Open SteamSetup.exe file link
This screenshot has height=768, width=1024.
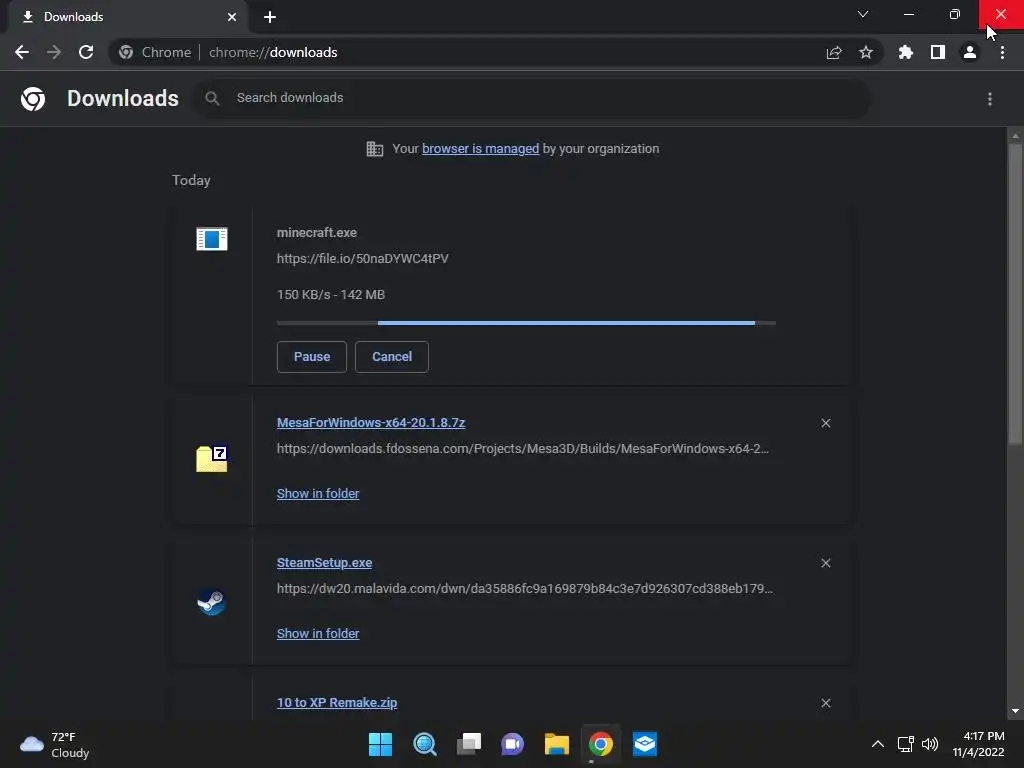click(325, 563)
